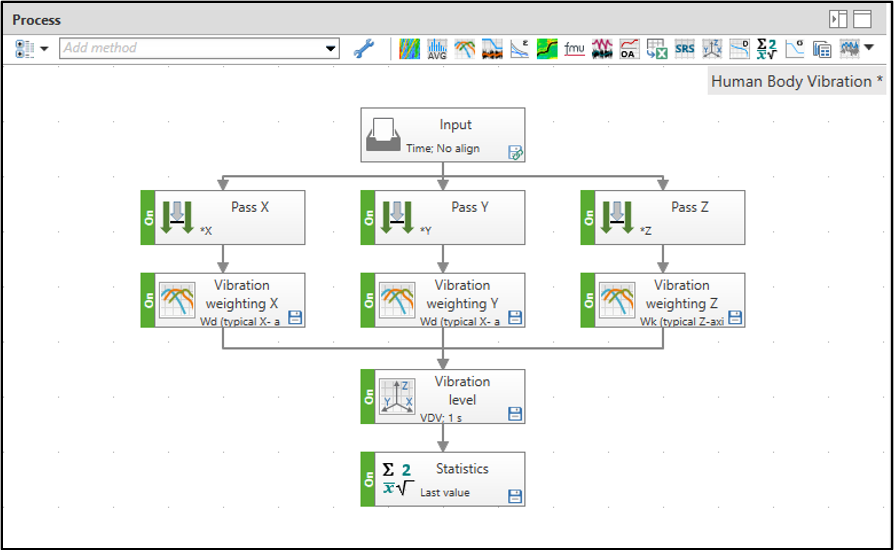Toggle On switch for Vibration weighting X
This screenshot has height=550, width=894.
coord(148,300)
